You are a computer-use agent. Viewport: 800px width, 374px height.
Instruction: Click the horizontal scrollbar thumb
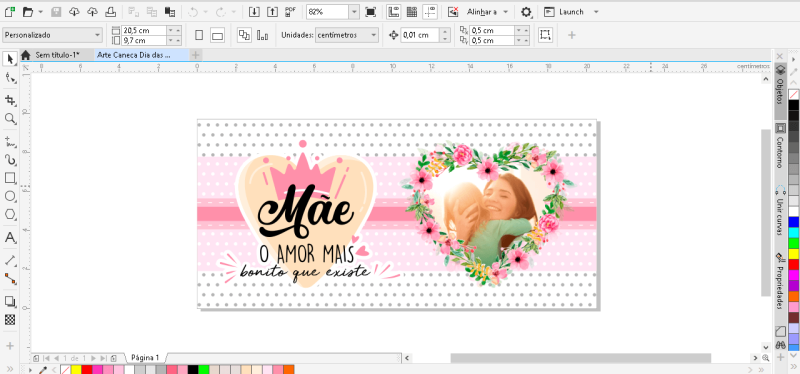pos(581,358)
